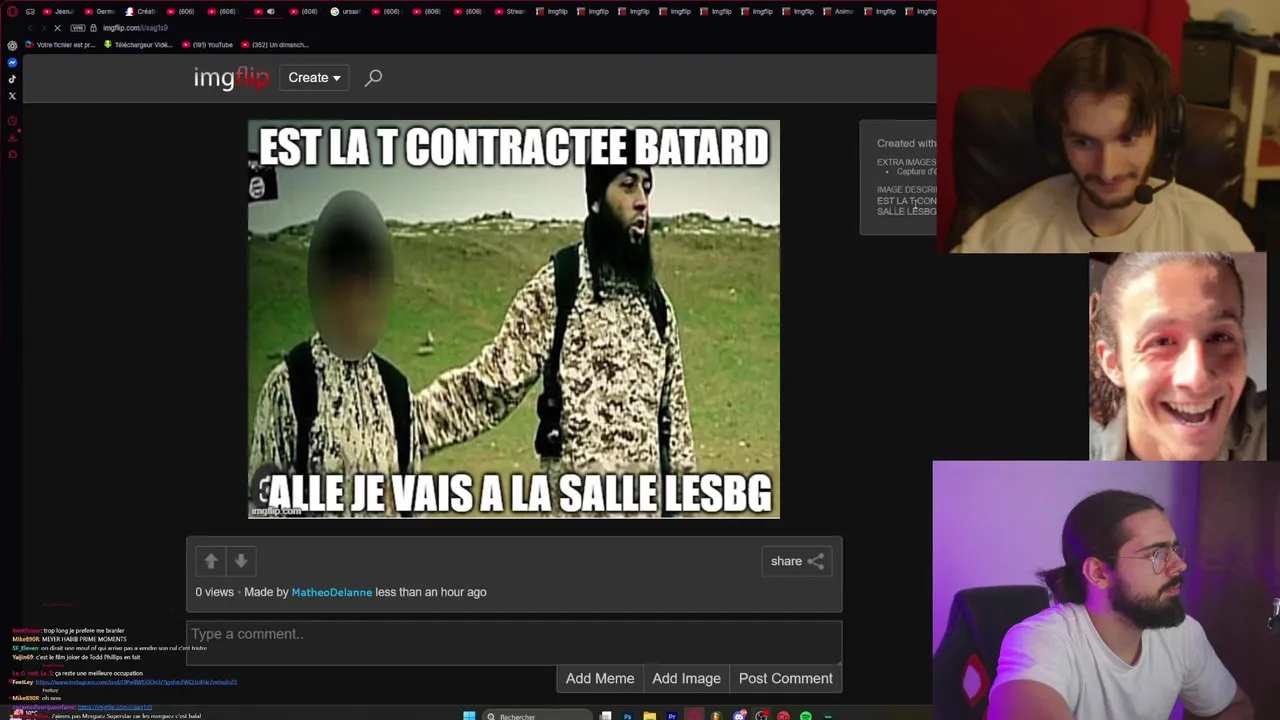Open the Windows Start menu
Image resolution: width=1280 pixels, height=720 pixels.
coord(468,716)
